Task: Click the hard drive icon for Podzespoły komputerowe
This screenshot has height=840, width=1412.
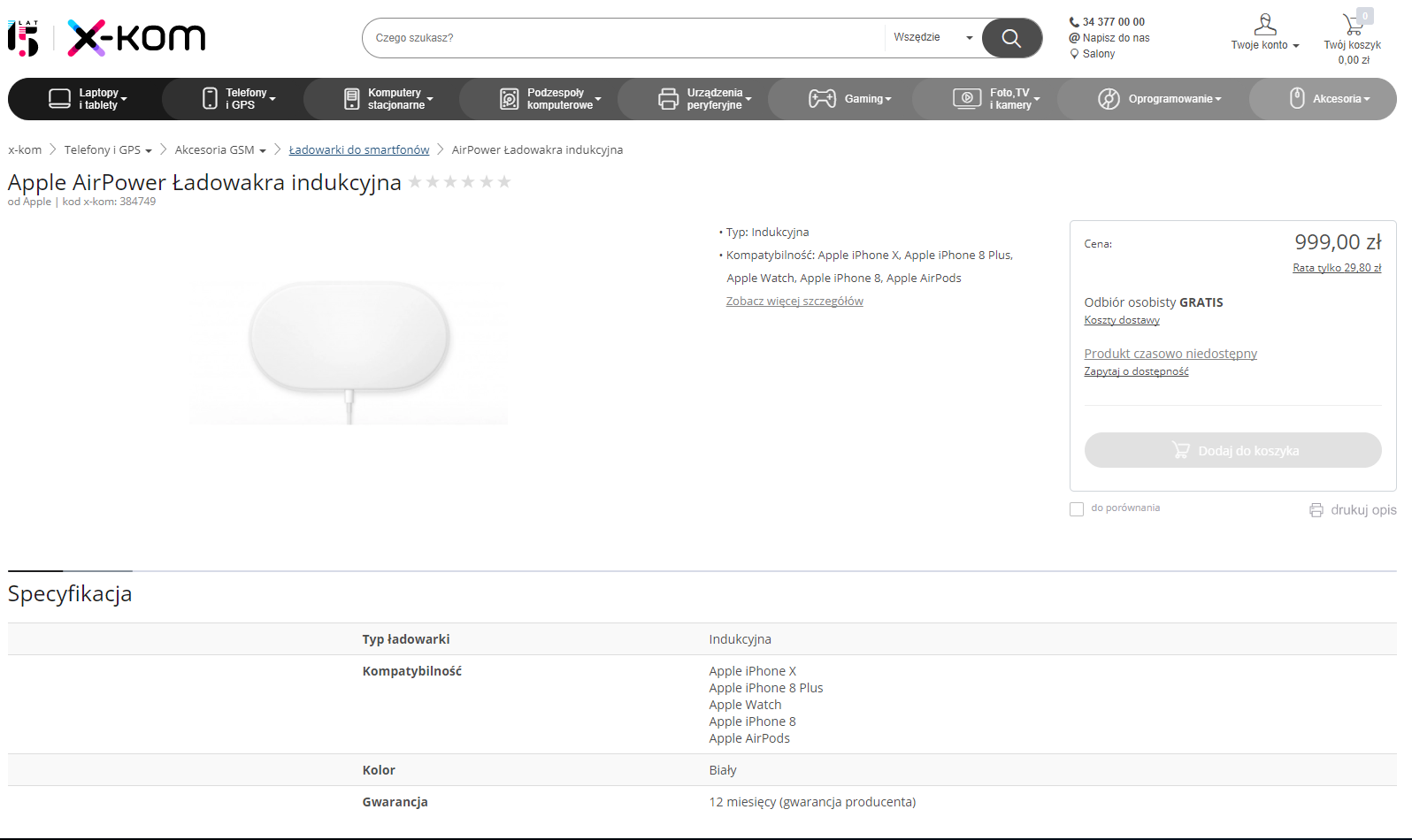Action: [510, 99]
